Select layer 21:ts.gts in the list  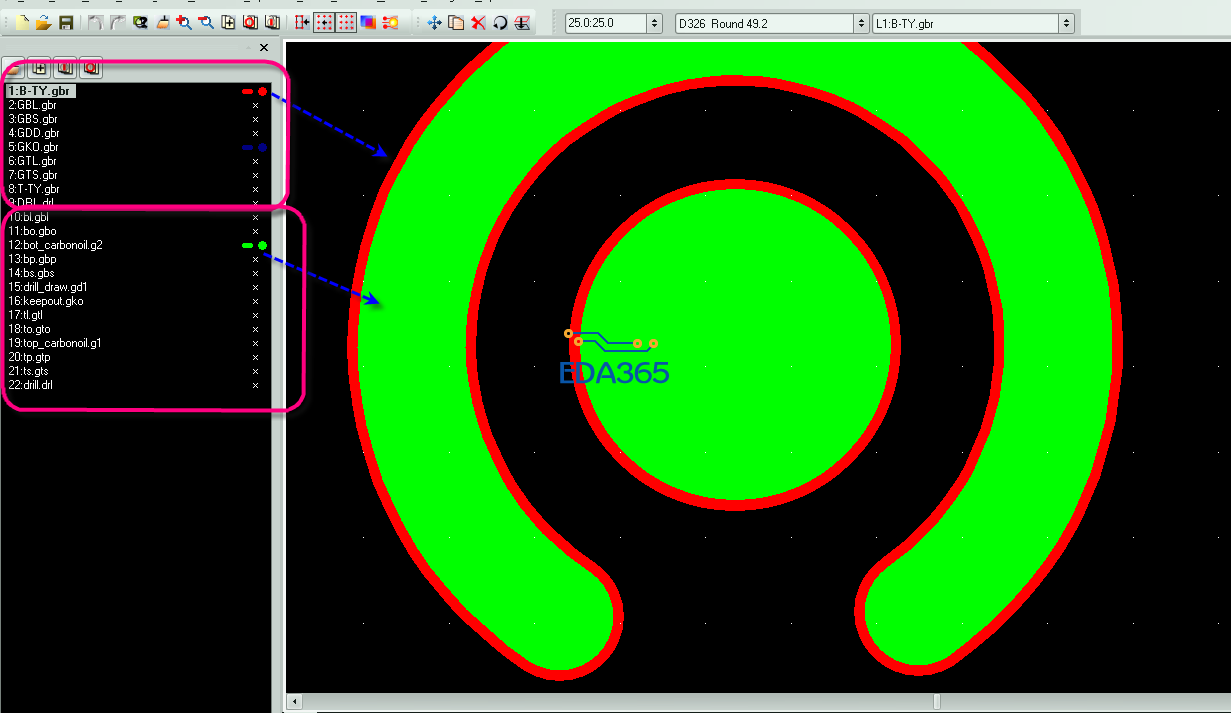(28, 371)
